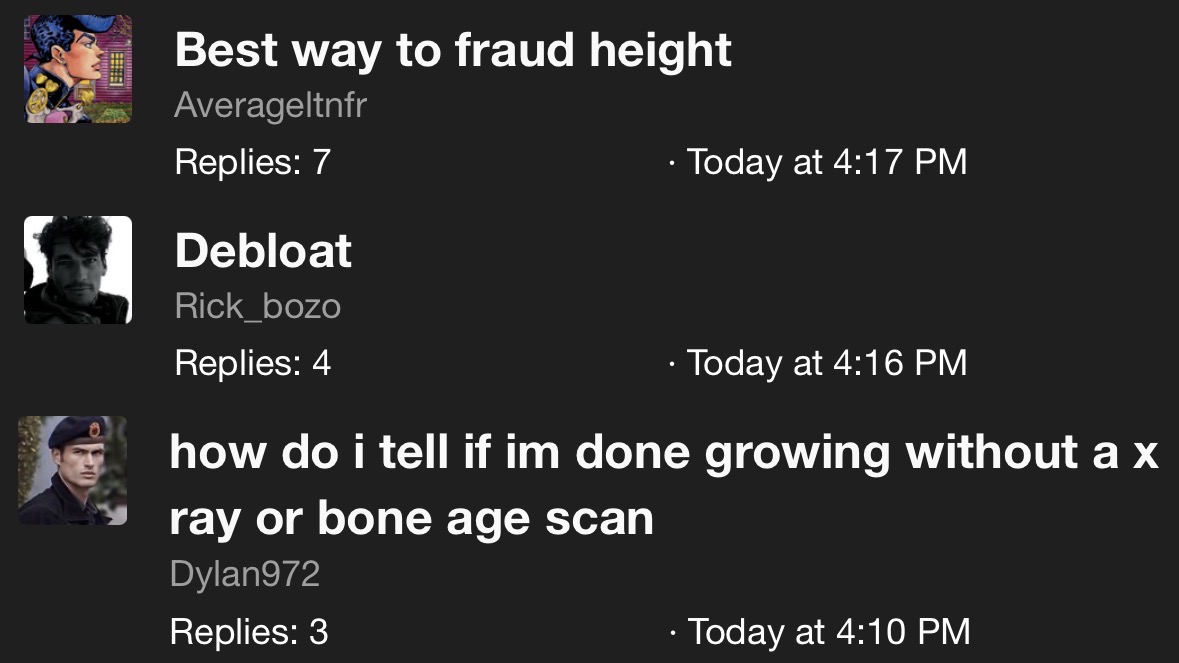Click the dot separator before 4:16 PM
The height and width of the screenshot is (663, 1179).
pyautogui.click(x=670, y=362)
